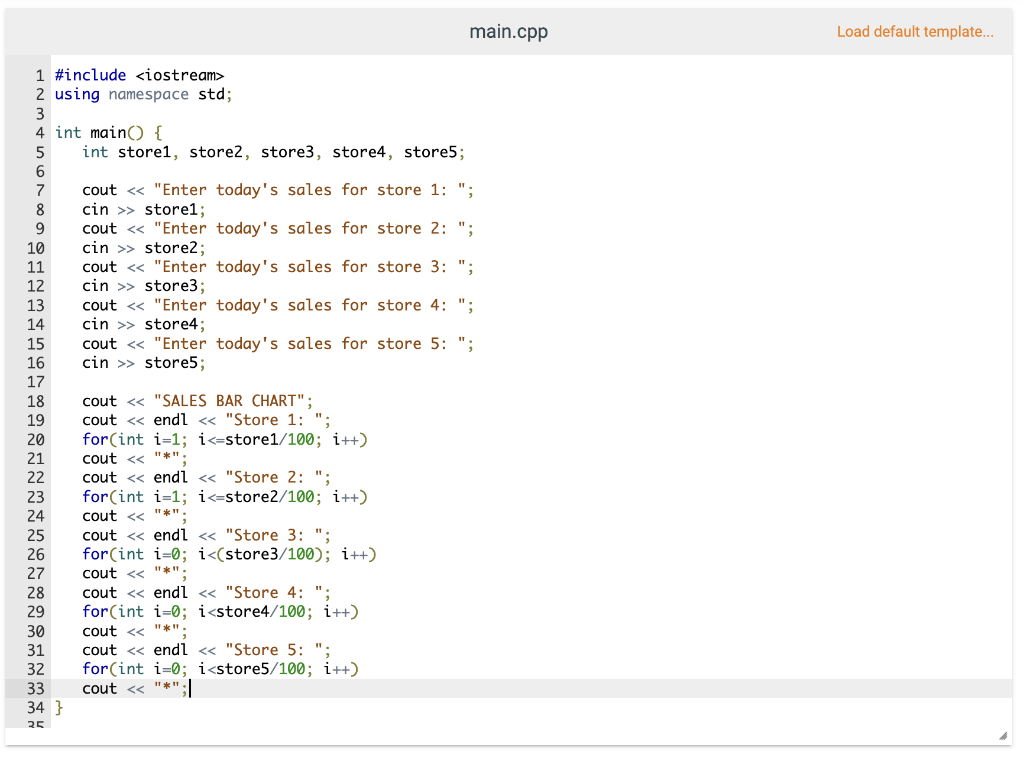Viewport: 1024px width, 764px height.
Task: Click the "Store 1: " output line
Action: [206, 421]
